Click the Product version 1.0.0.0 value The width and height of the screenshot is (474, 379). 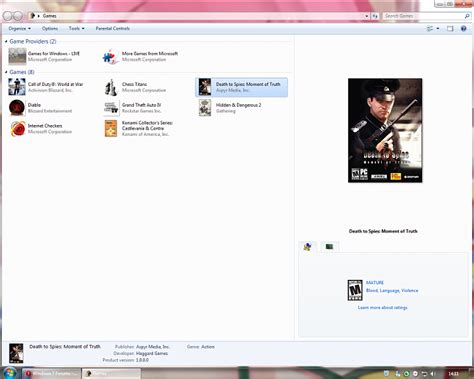[142, 360]
